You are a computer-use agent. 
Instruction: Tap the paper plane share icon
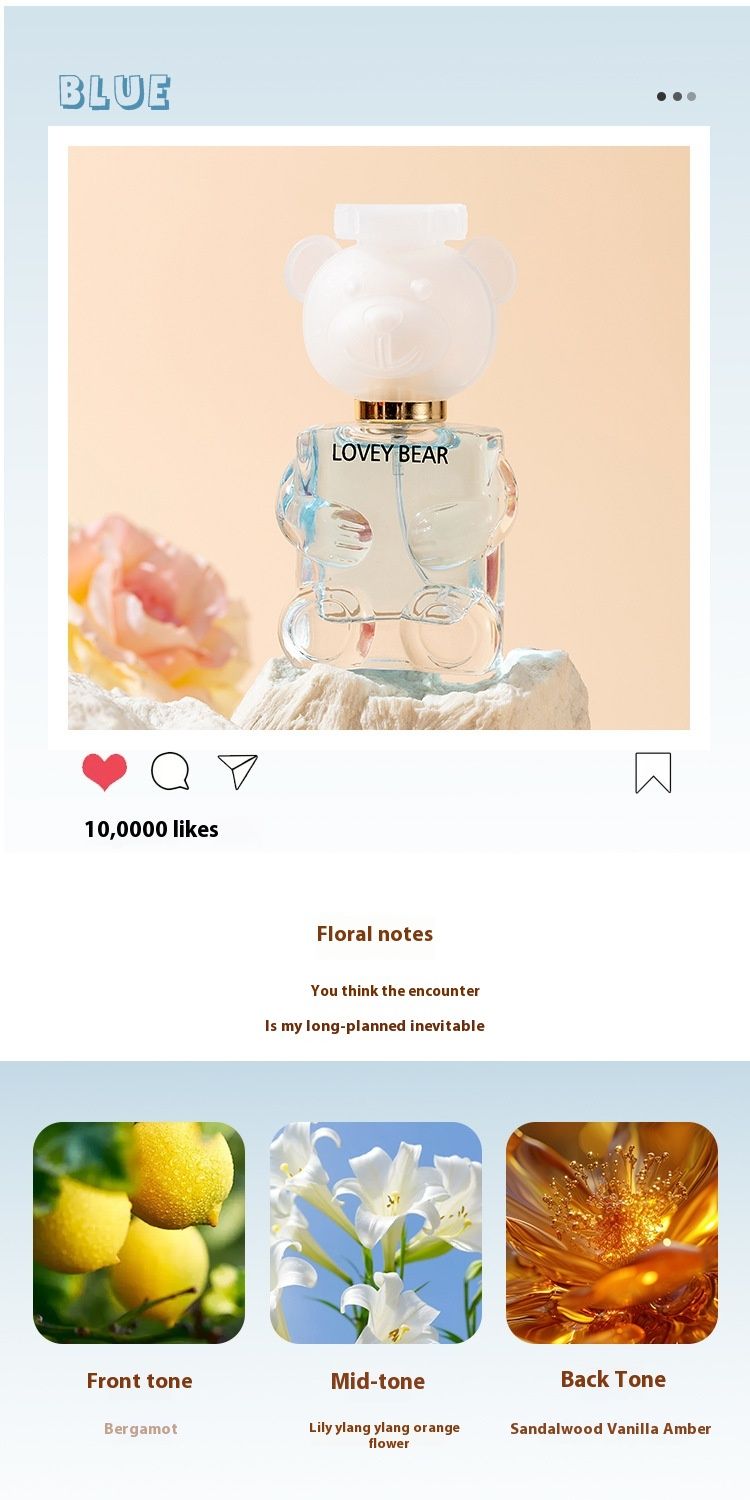[238, 772]
